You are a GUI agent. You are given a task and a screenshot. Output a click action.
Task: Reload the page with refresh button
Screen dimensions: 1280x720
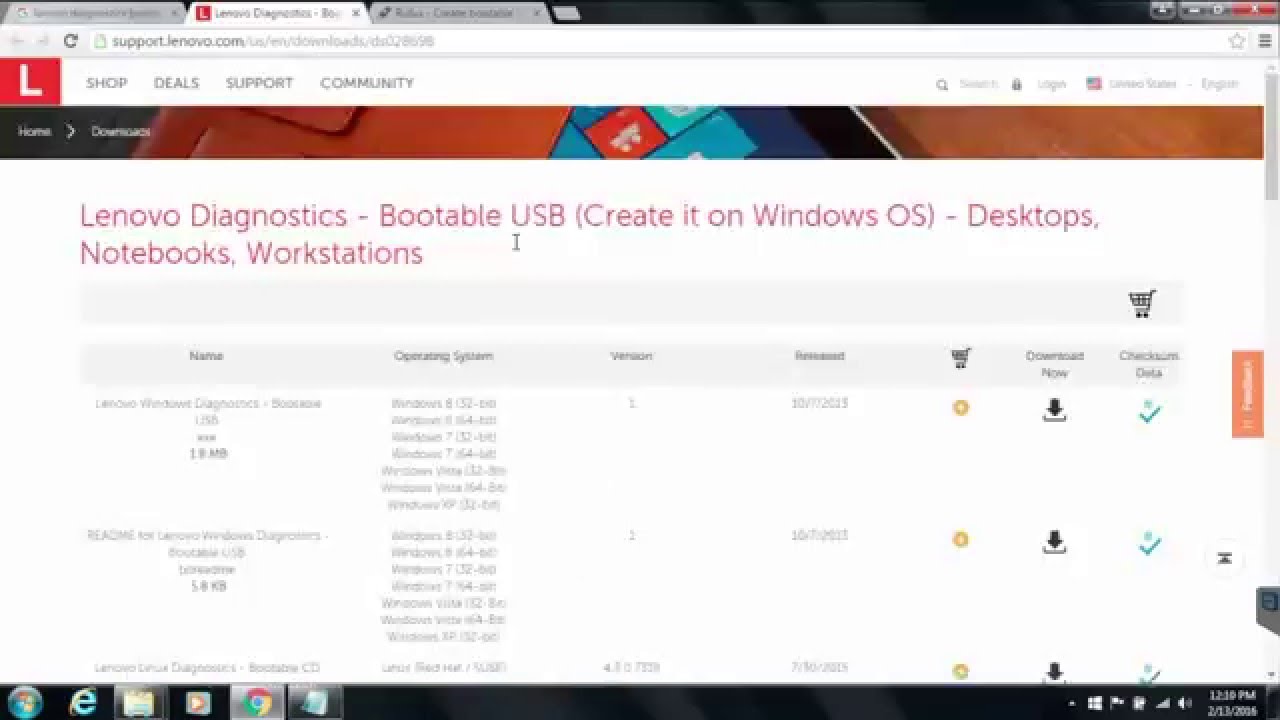(x=70, y=41)
